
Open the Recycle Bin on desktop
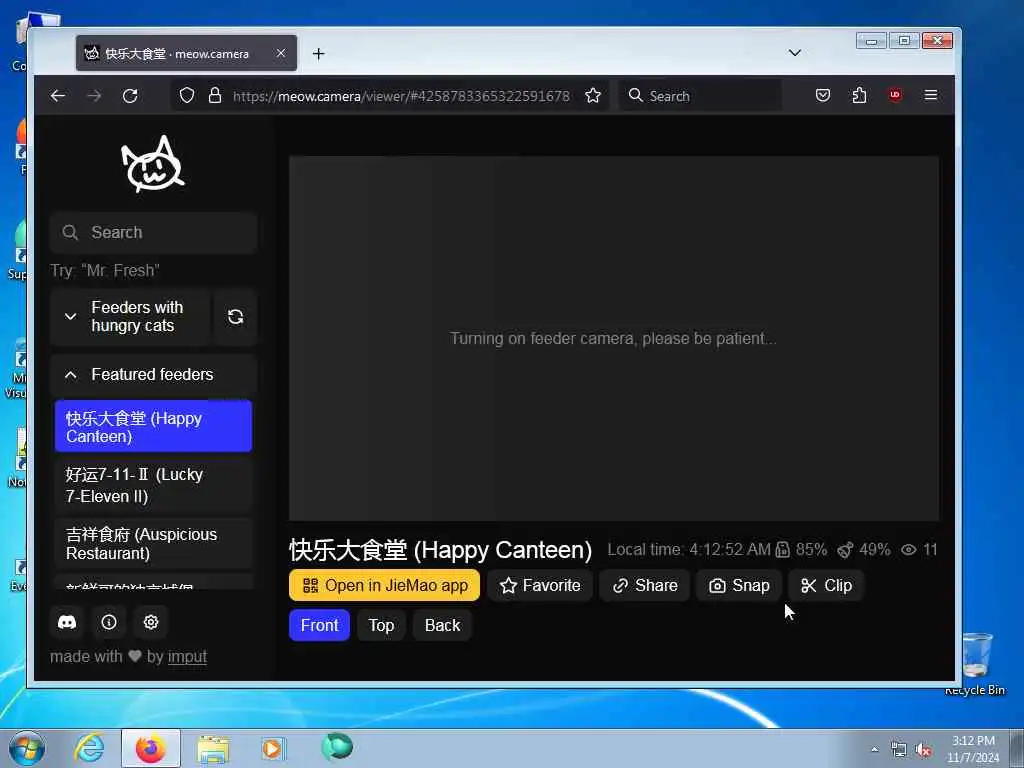(x=976, y=664)
